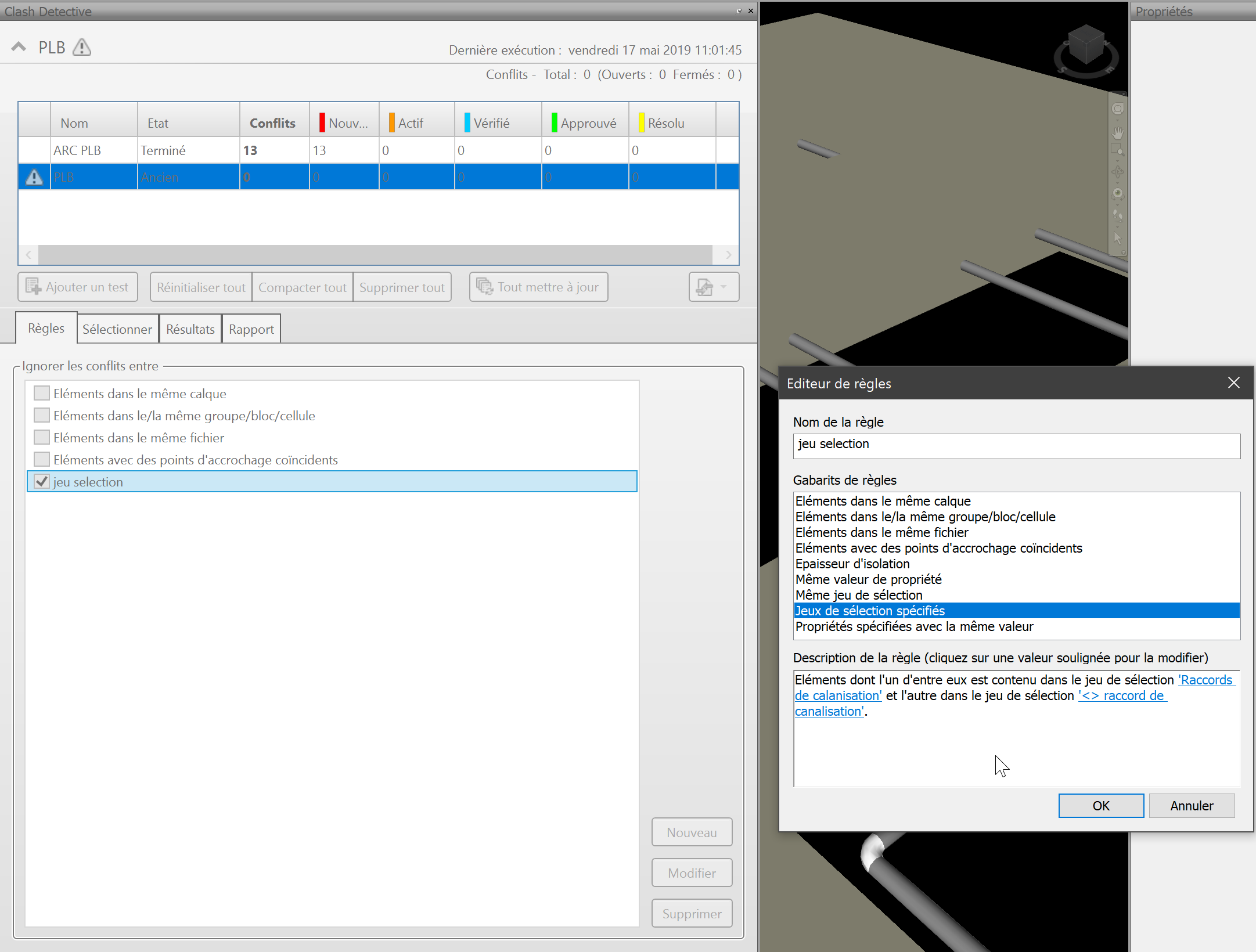Click the 'Raccords de calanisation' selection set link
The width and height of the screenshot is (1256, 952).
(x=1205, y=680)
